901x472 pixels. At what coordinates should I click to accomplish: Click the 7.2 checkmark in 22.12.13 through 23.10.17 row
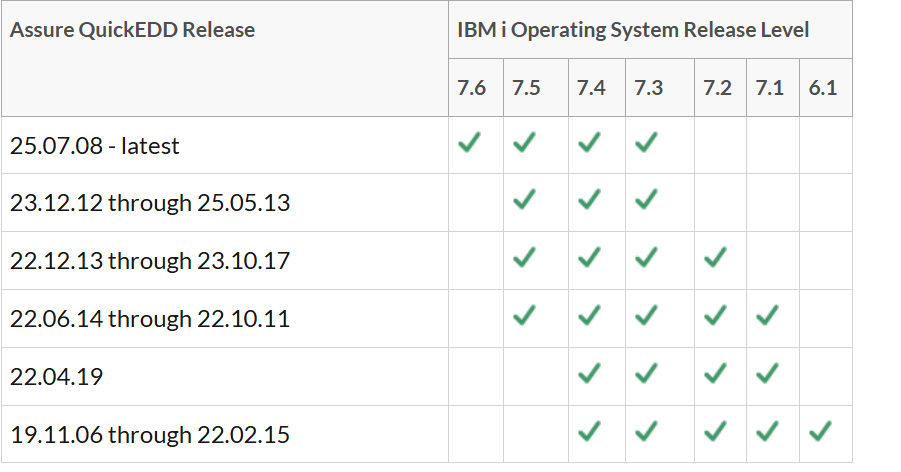coord(715,257)
